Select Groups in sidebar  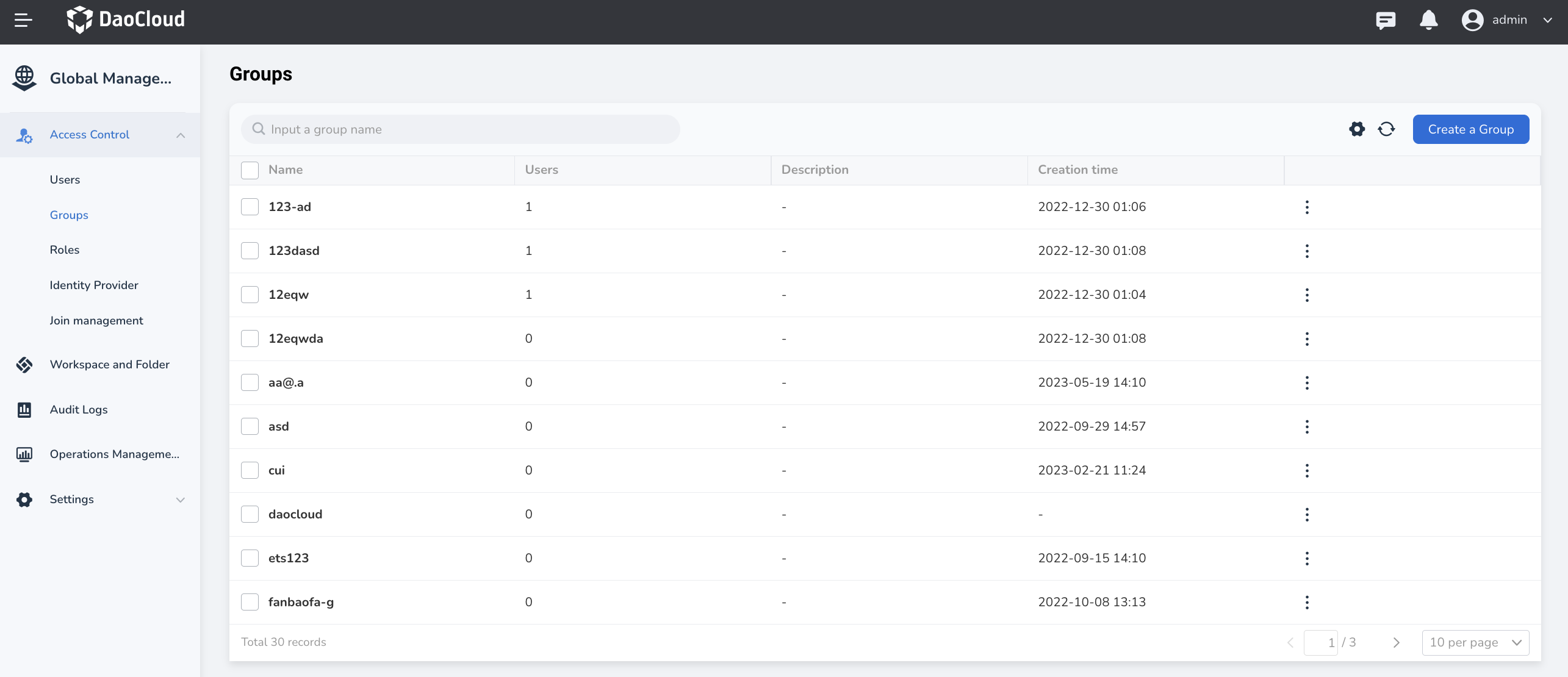(x=69, y=215)
